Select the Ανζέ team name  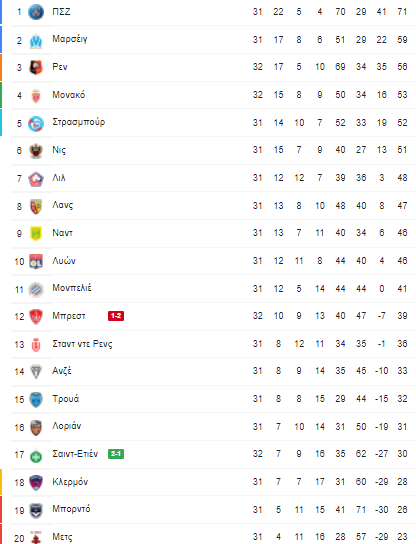[x=62, y=371]
